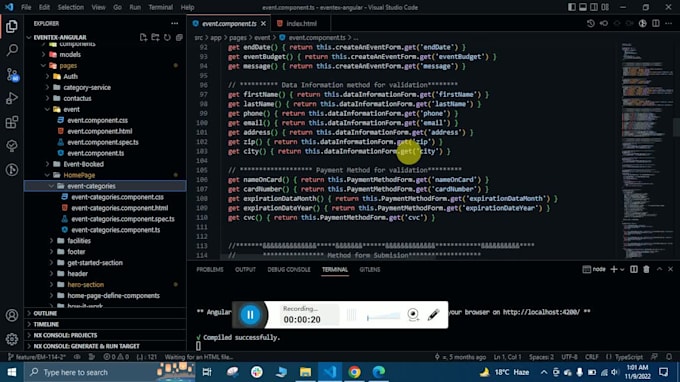This screenshot has width=680, height=382.
Task: Split the editor to the right
Action: (x=656, y=23)
